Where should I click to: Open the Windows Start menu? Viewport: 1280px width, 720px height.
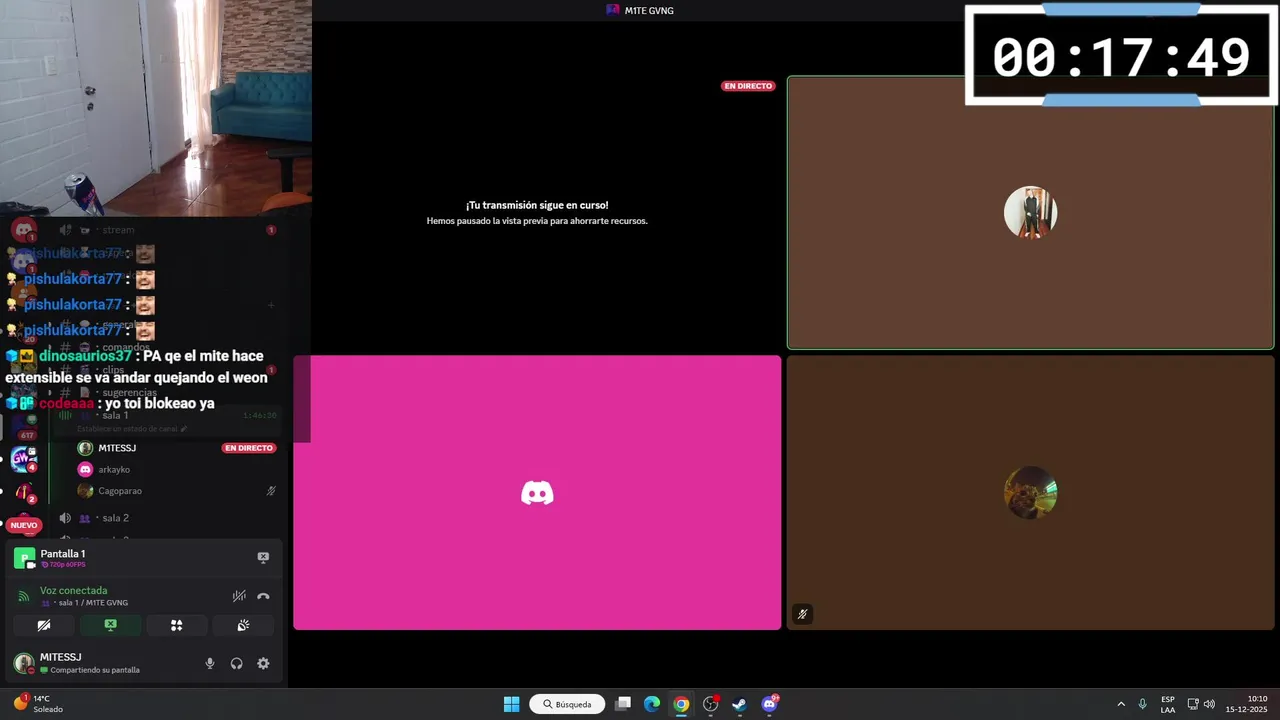coord(511,704)
